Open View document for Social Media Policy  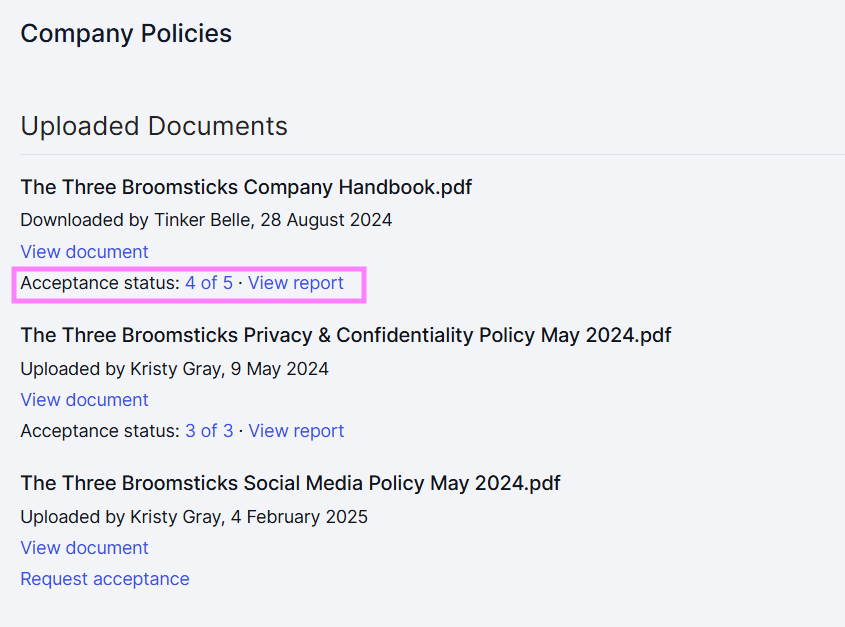pos(84,548)
